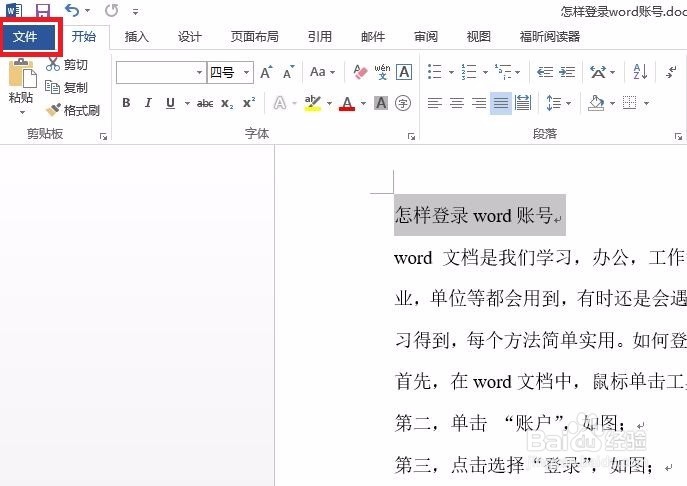The image size is (687, 486).
Task: Click into the font name box
Action: [155, 72]
